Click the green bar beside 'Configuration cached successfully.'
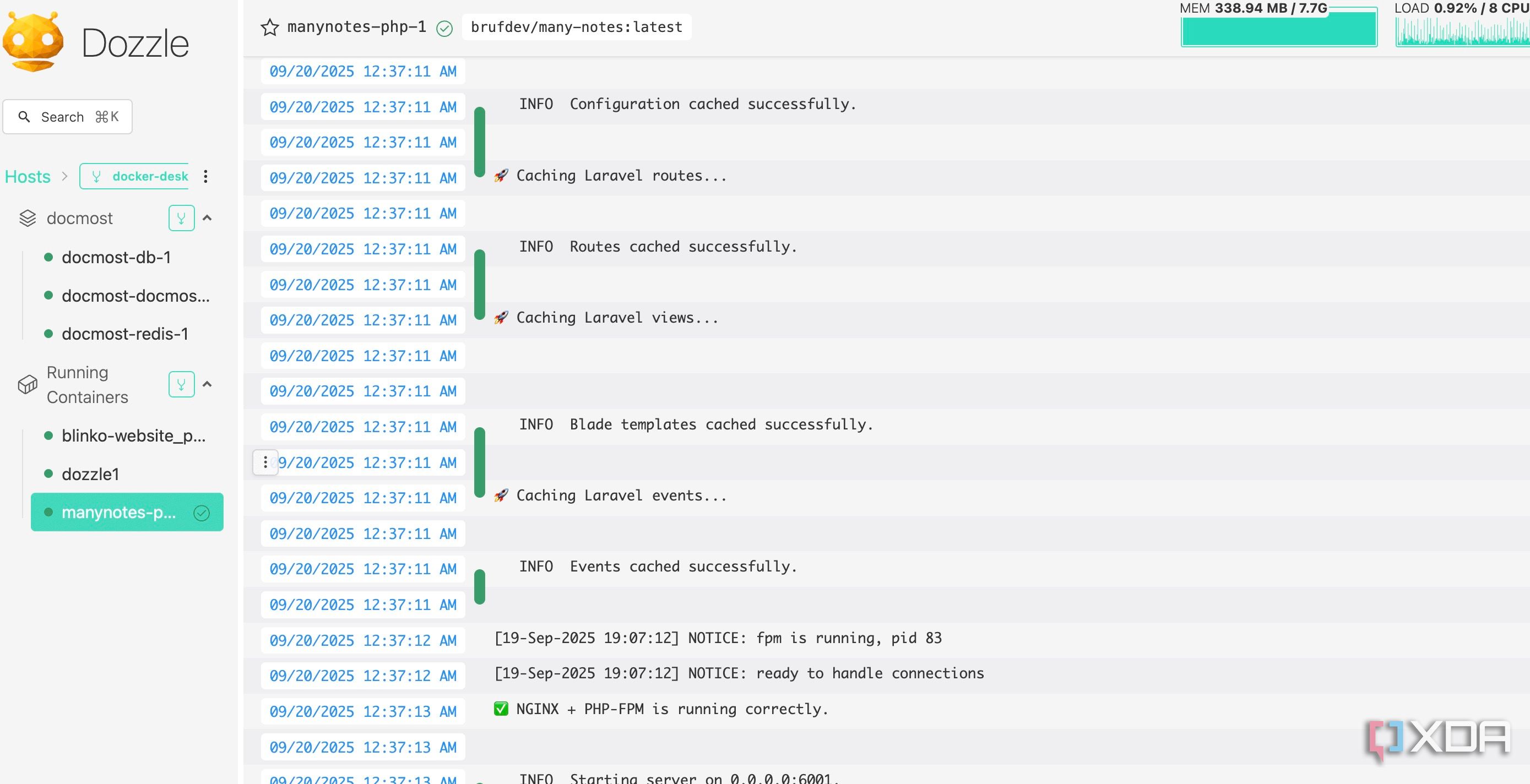The height and width of the screenshot is (784, 1530). coord(480,142)
